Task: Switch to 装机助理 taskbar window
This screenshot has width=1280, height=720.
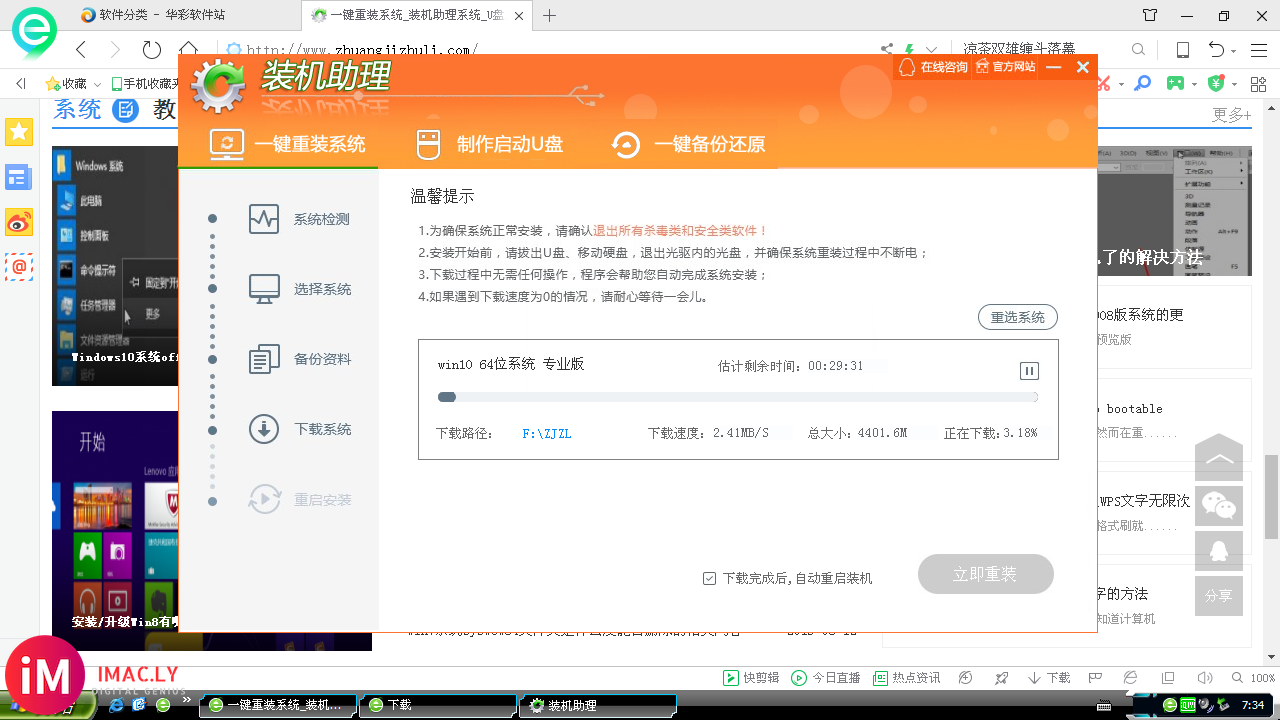Action: tap(598, 705)
